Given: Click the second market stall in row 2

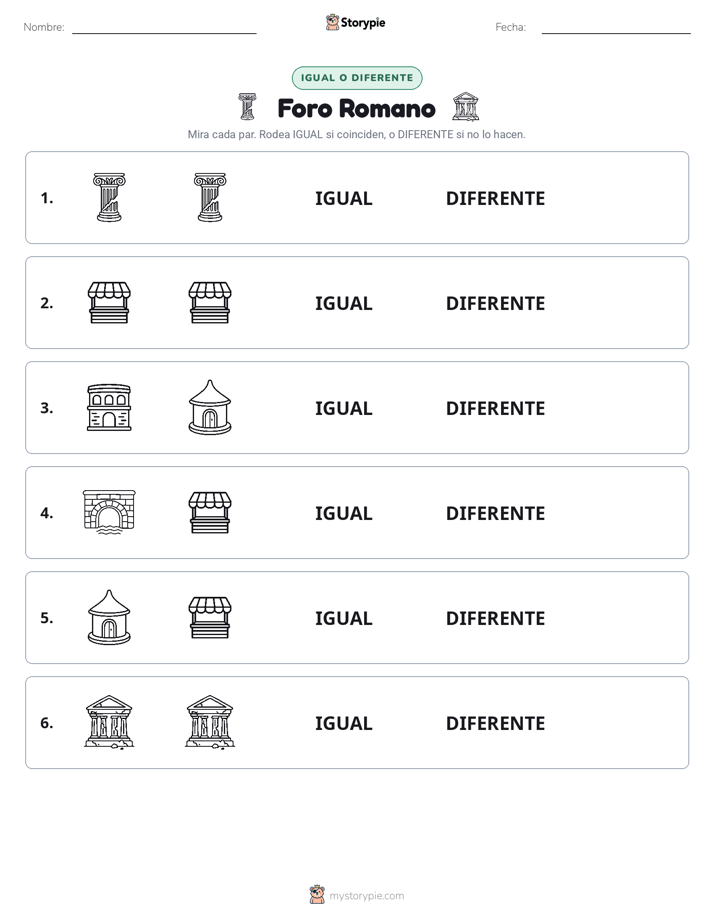Looking at the screenshot, I should click(210, 302).
